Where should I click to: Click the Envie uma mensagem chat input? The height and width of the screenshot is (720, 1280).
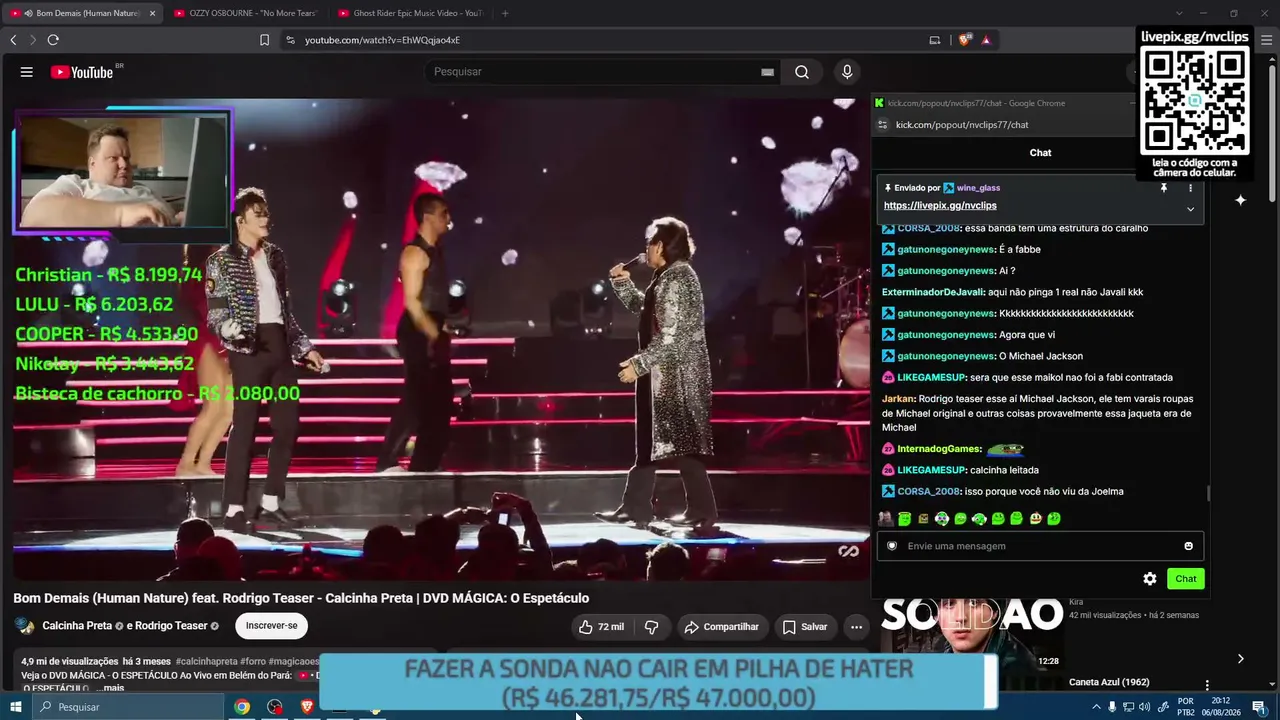point(1040,546)
